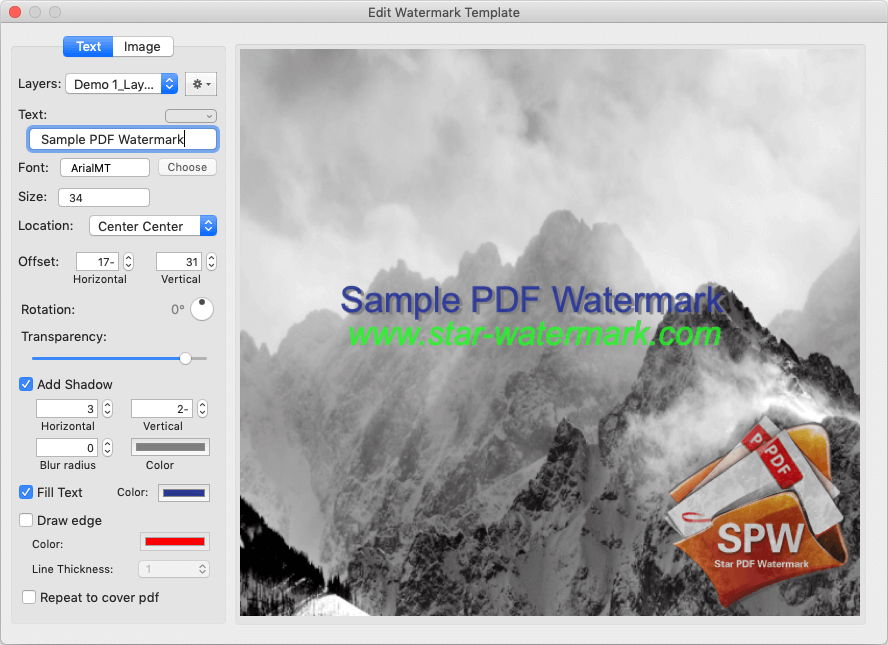Click the Sample PDF Watermark preview text
888x645 pixels.
pyautogui.click(x=532, y=299)
